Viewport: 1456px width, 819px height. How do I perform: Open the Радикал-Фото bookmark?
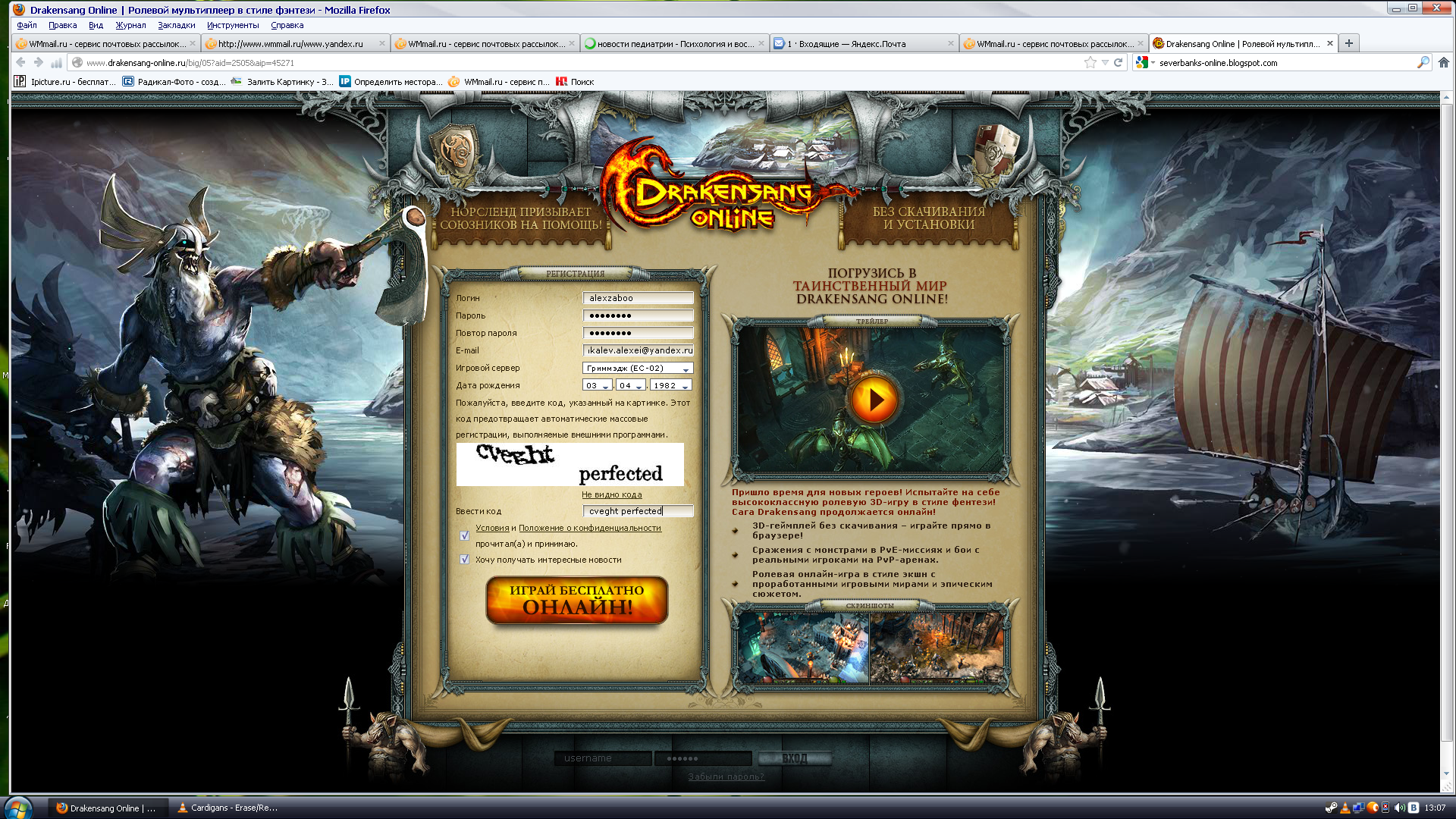click(x=174, y=82)
